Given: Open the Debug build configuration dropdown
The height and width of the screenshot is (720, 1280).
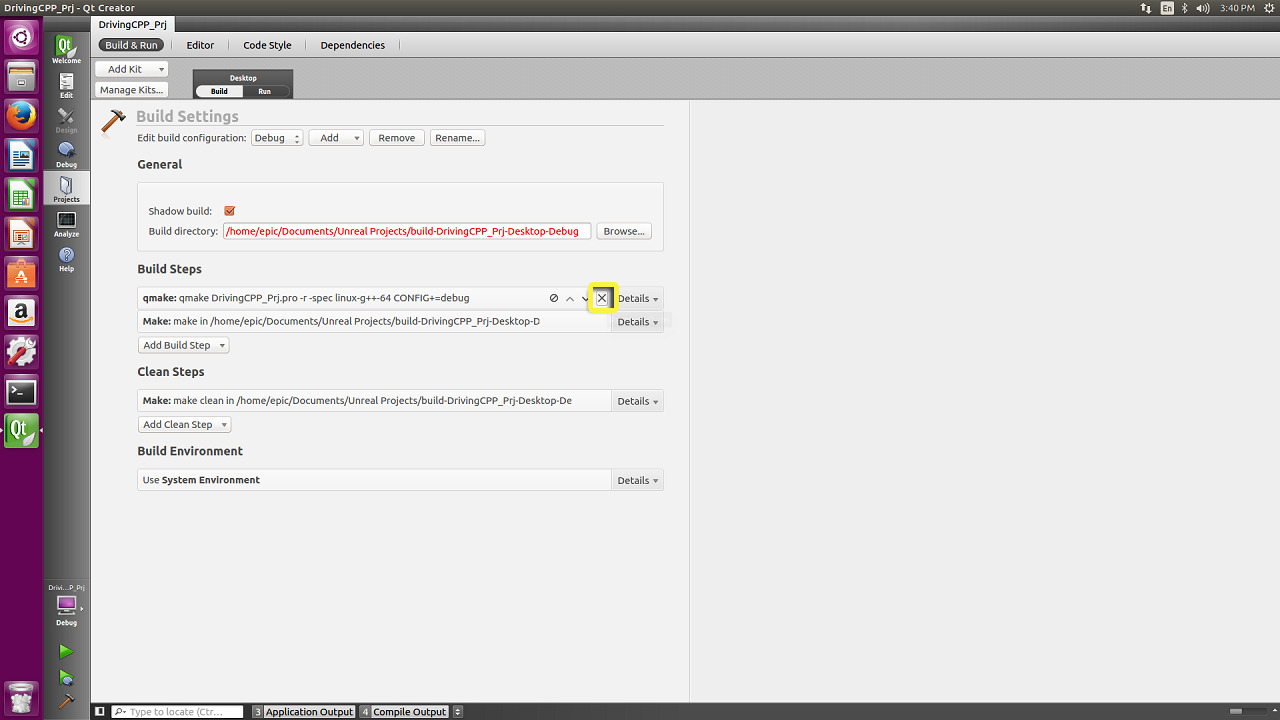Looking at the screenshot, I should pyautogui.click(x=277, y=138).
